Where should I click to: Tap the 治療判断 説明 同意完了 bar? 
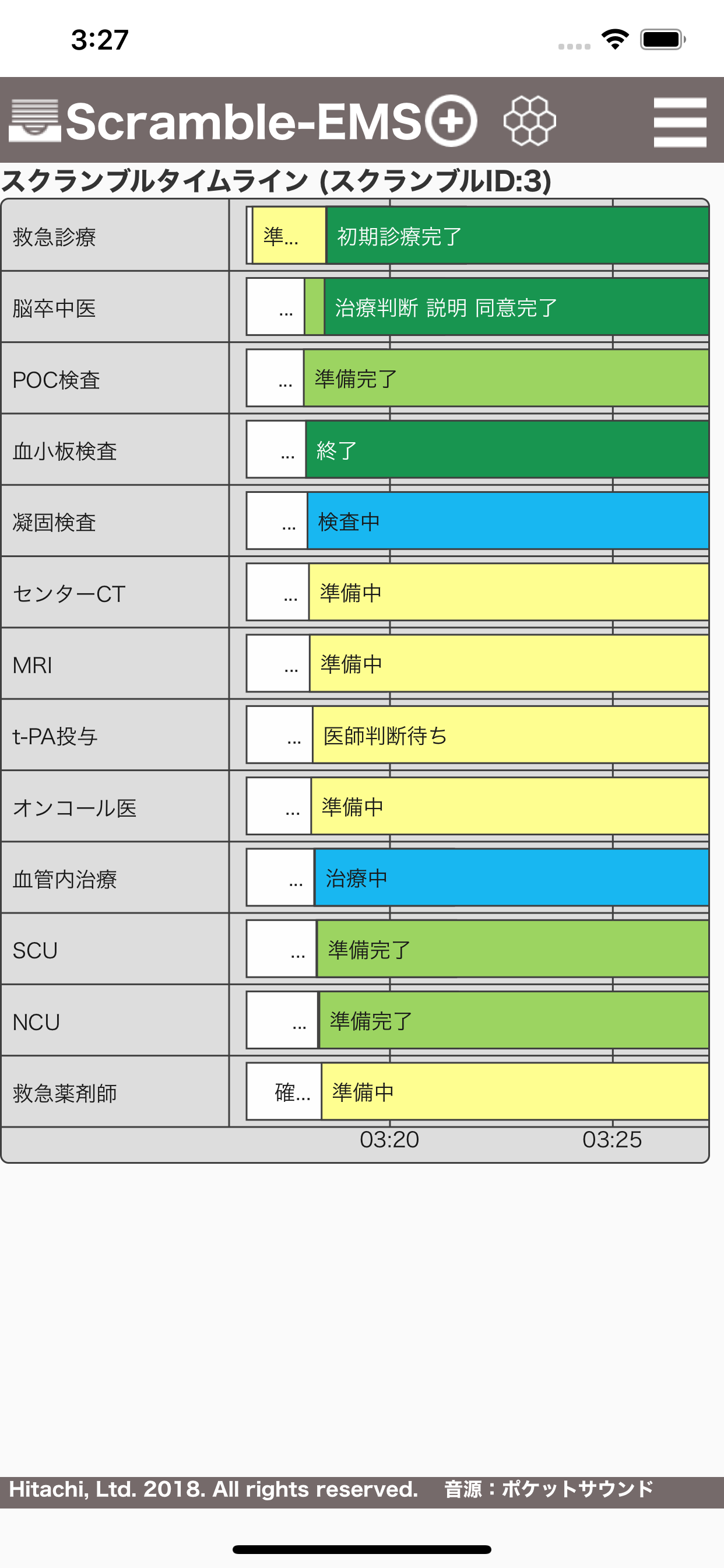tap(516, 307)
